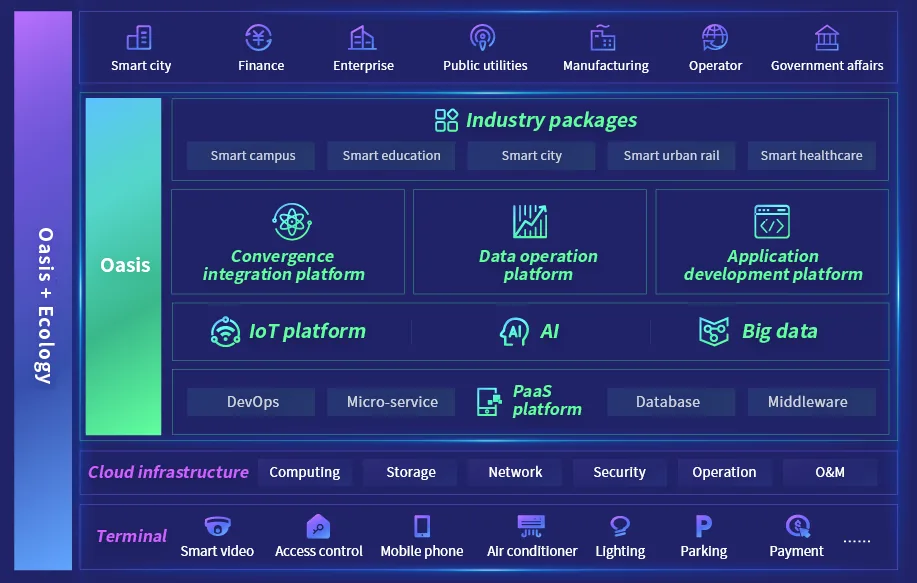Click the Government affairs label

tap(827, 65)
